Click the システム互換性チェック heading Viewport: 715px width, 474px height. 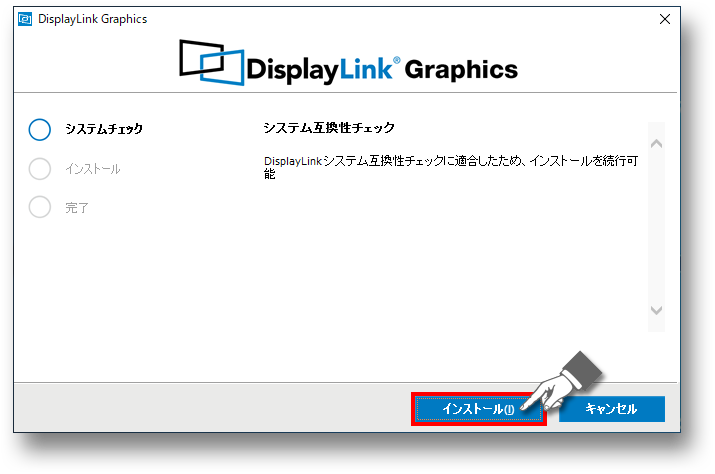tap(329, 128)
